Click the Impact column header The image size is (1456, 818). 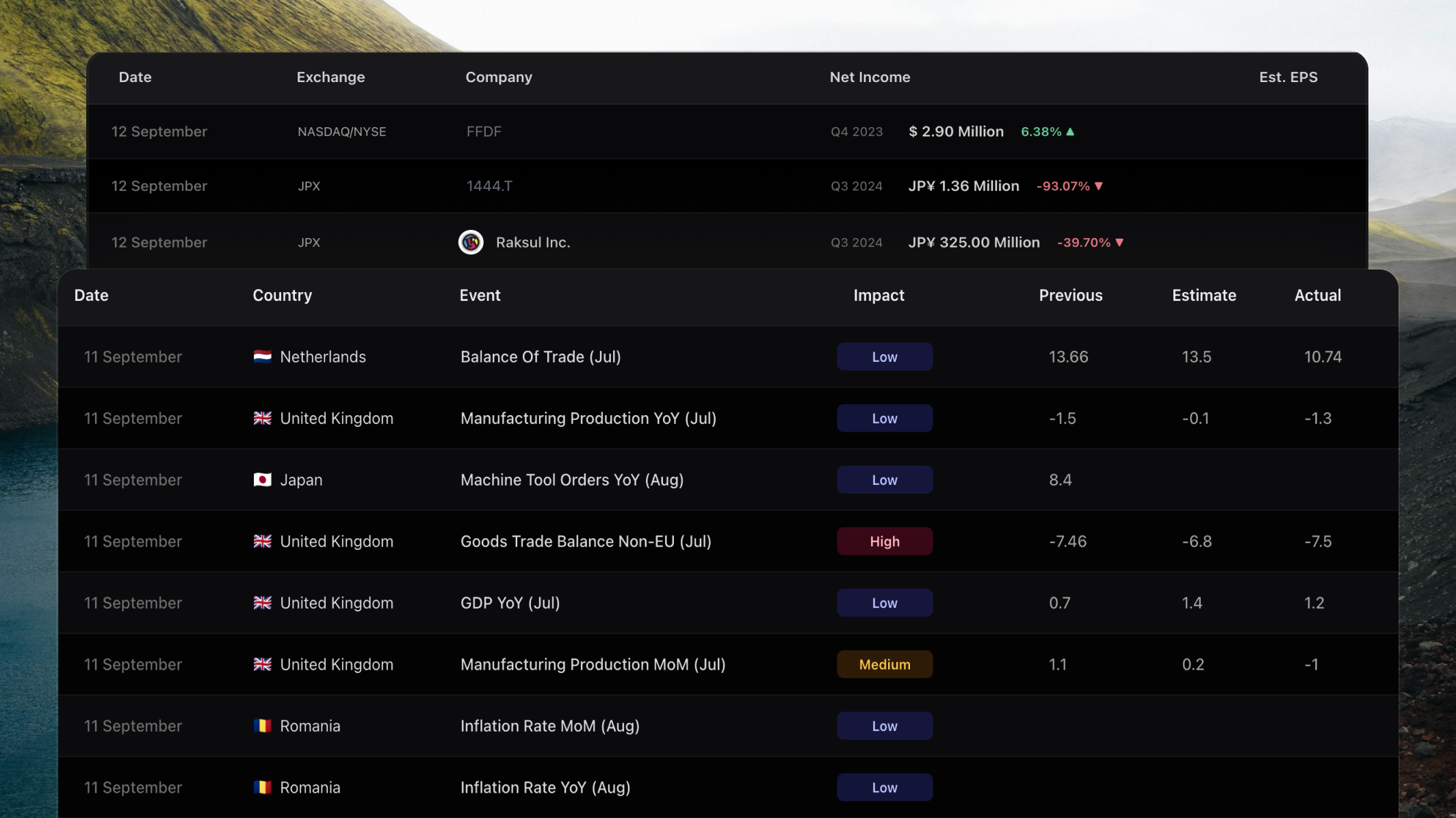click(879, 295)
